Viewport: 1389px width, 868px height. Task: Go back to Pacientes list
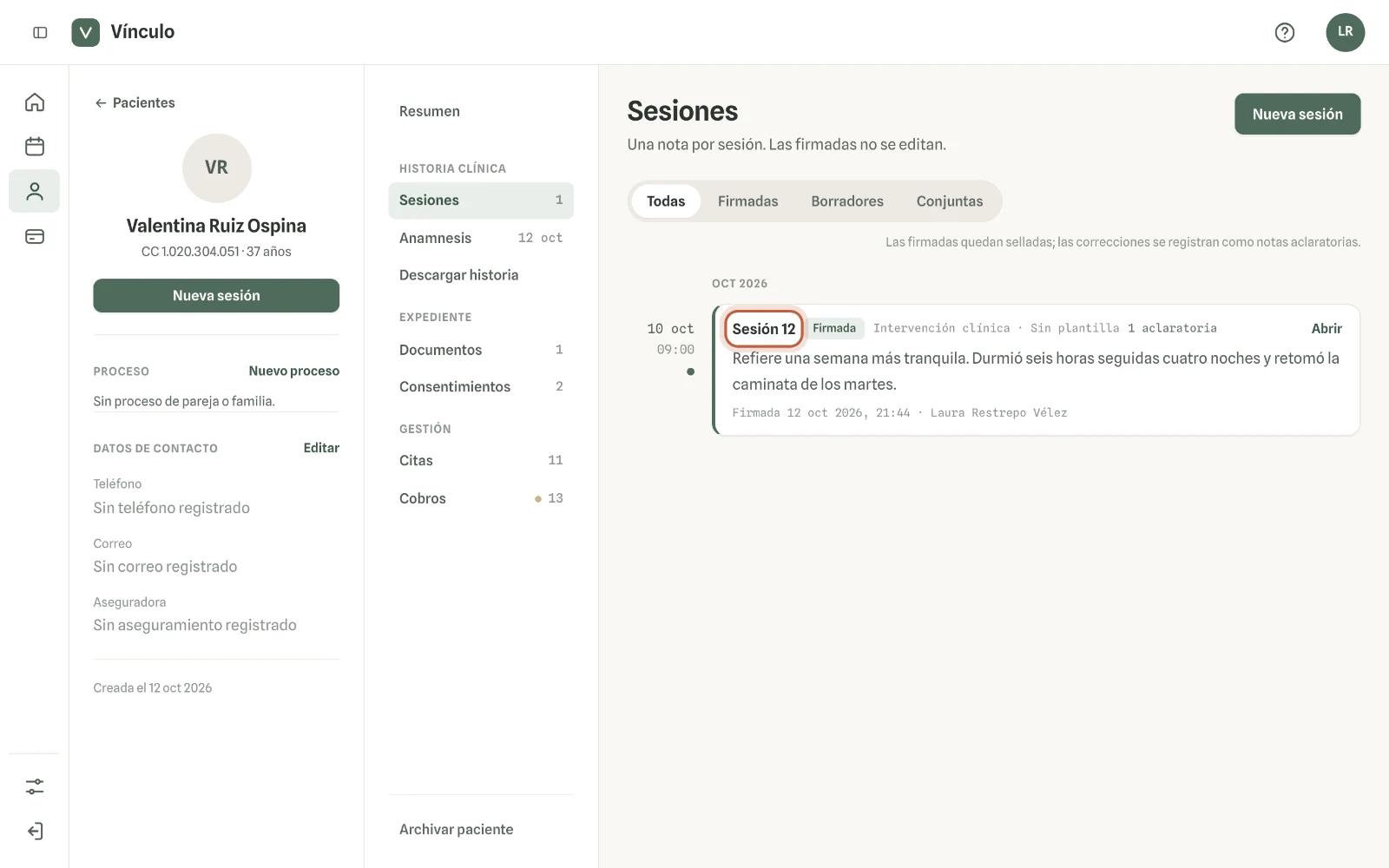pos(135,102)
